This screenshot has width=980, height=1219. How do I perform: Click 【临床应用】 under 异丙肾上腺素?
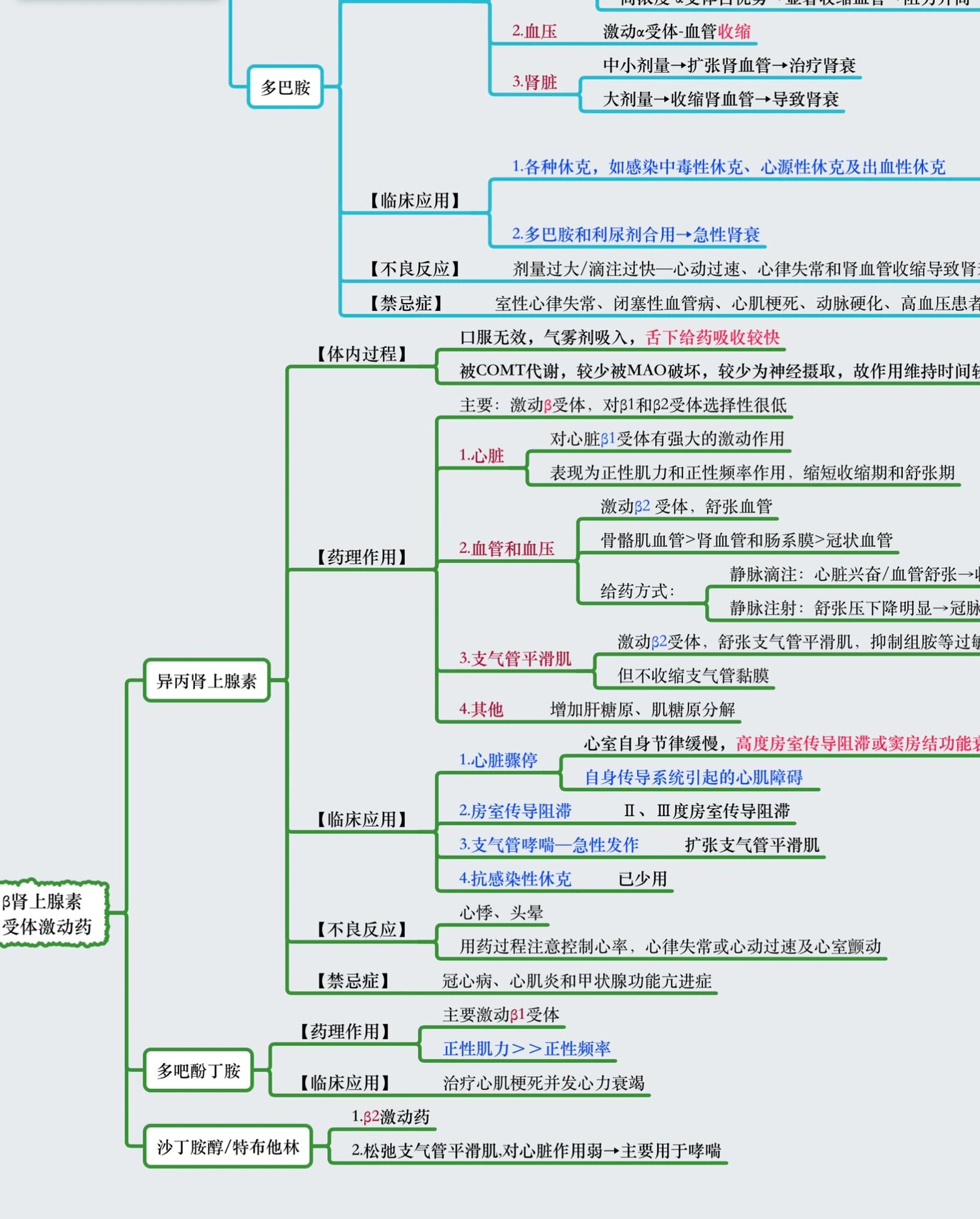(361, 820)
